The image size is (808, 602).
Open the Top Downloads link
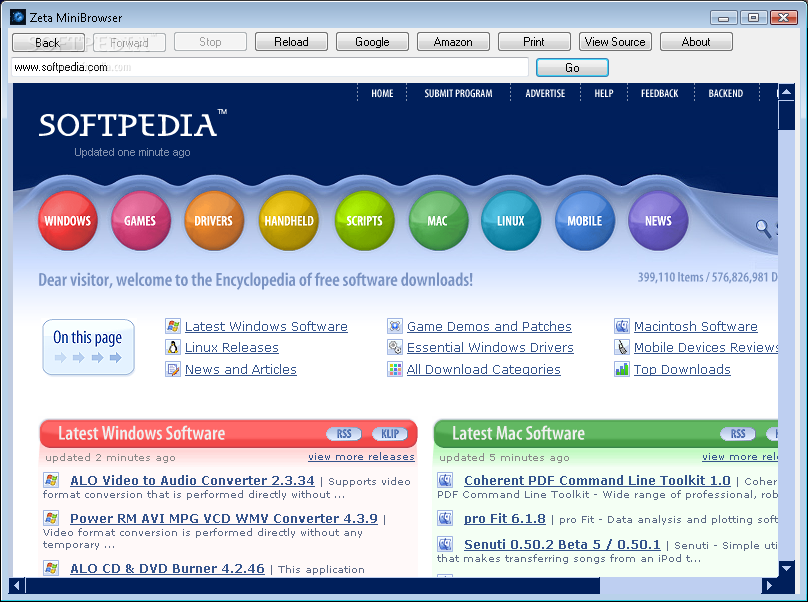[682, 370]
